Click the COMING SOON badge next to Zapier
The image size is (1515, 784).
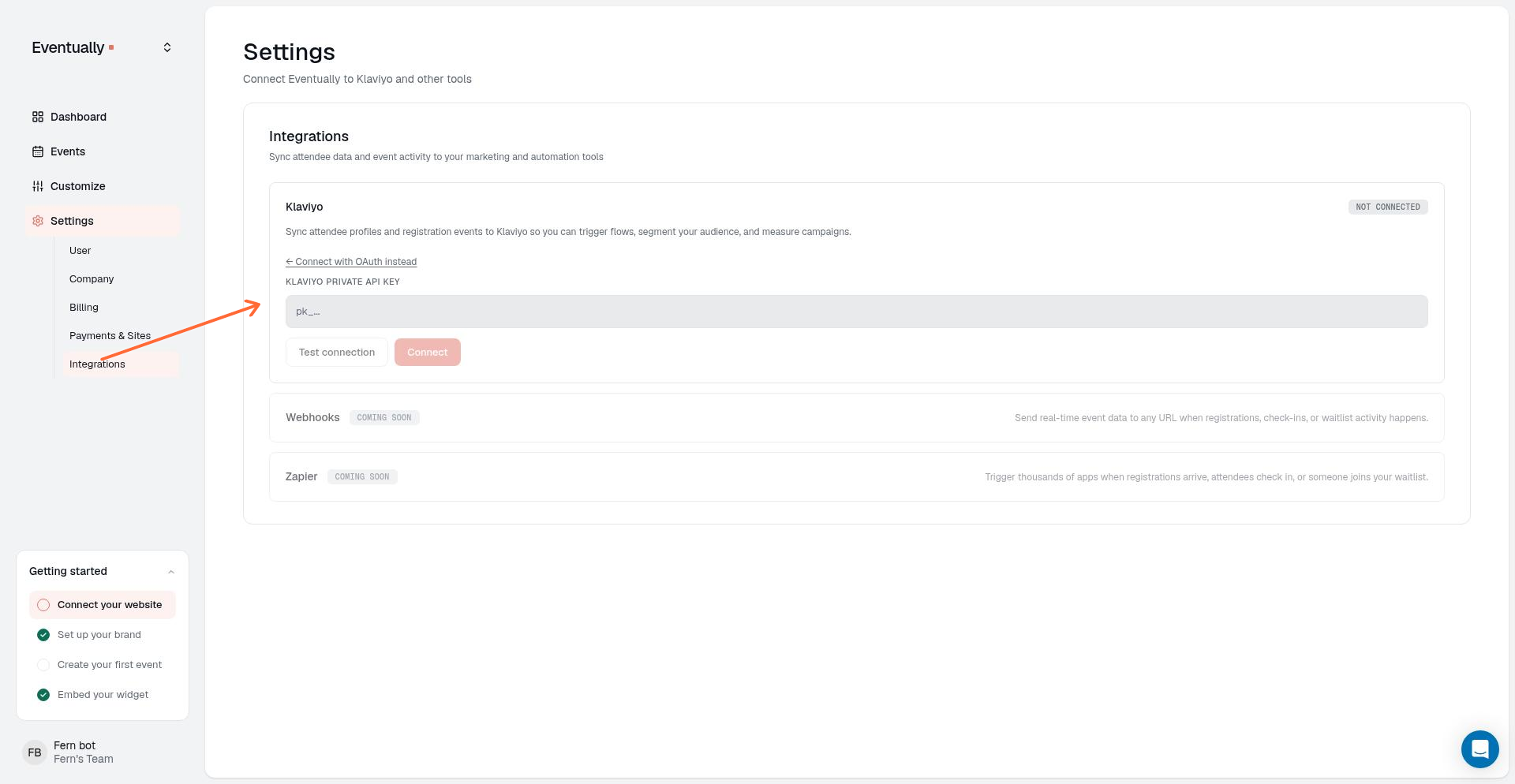pos(362,477)
